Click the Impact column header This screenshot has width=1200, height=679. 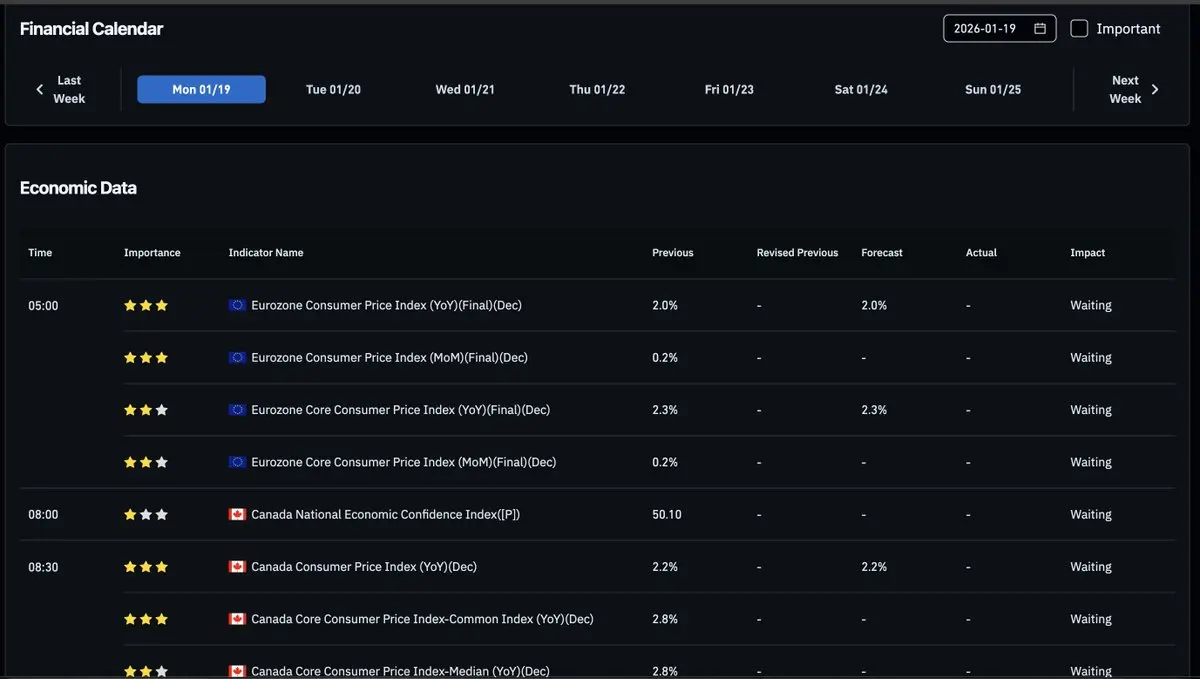click(x=1088, y=253)
